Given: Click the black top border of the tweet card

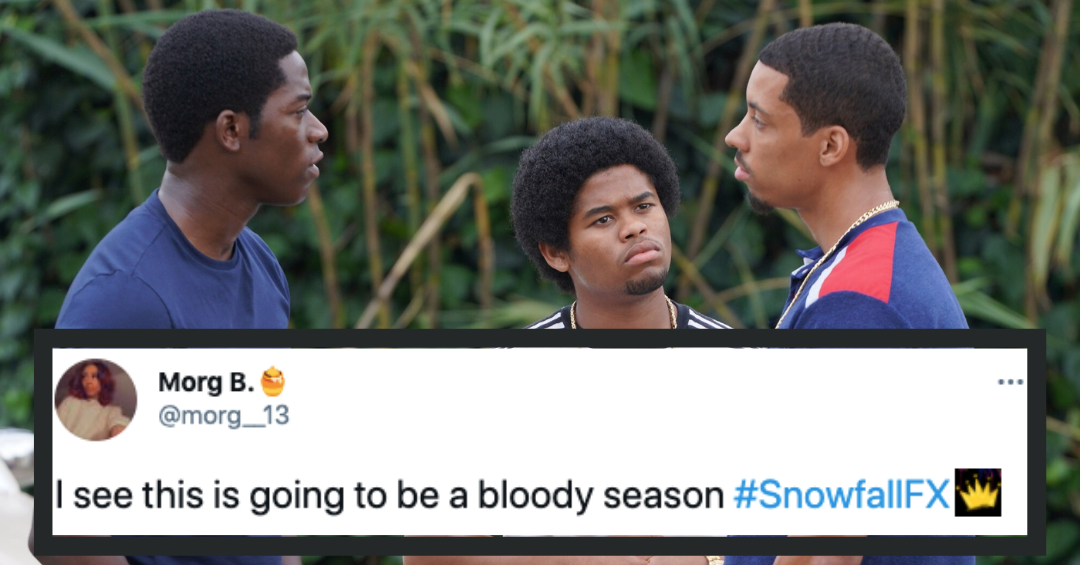Looking at the screenshot, I should pyautogui.click(x=540, y=338).
